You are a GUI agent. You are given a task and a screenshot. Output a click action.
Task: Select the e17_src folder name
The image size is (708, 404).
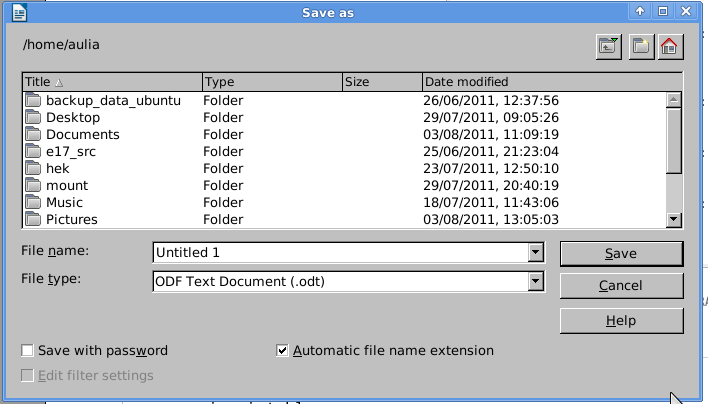click(70, 151)
